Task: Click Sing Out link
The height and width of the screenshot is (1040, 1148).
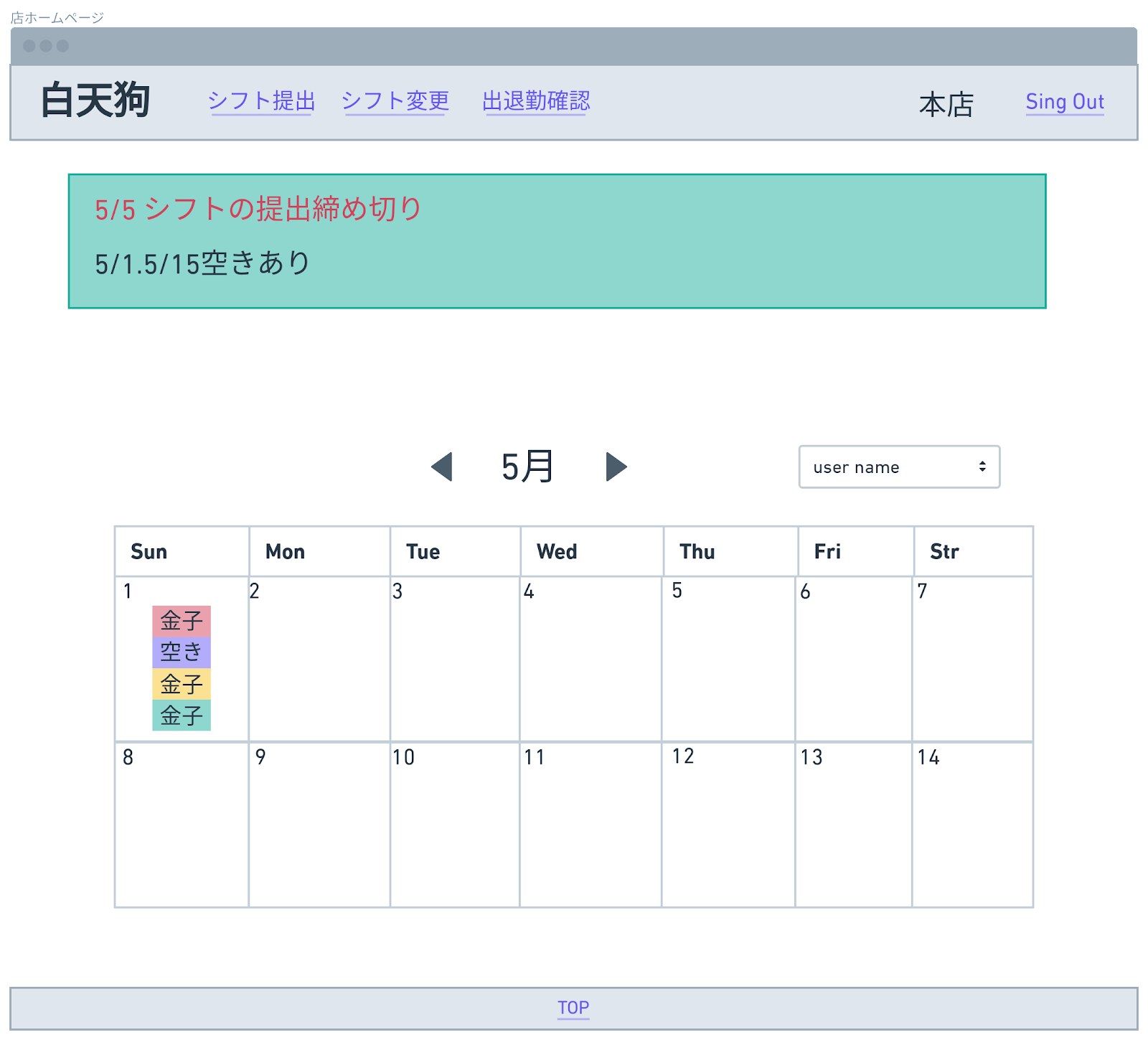Action: (x=1065, y=103)
